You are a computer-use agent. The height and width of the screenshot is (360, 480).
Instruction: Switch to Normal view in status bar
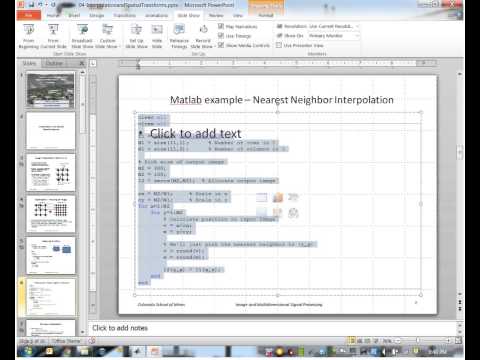352,341
